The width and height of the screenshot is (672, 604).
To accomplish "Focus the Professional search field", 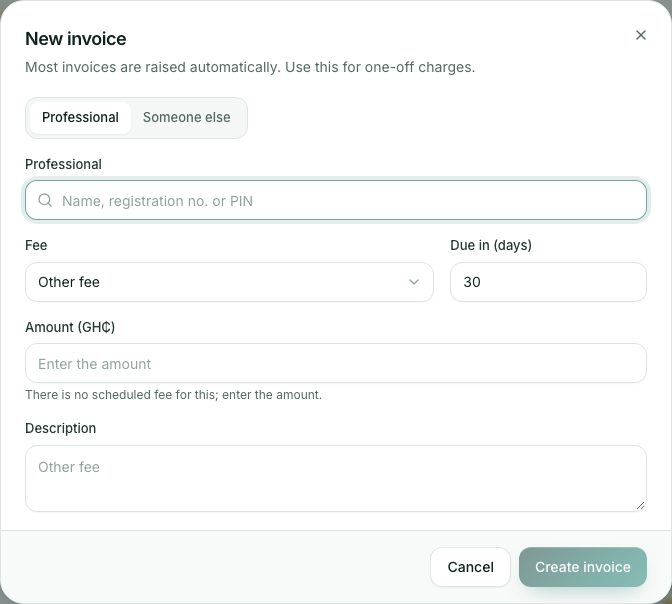I will coord(336,200).
